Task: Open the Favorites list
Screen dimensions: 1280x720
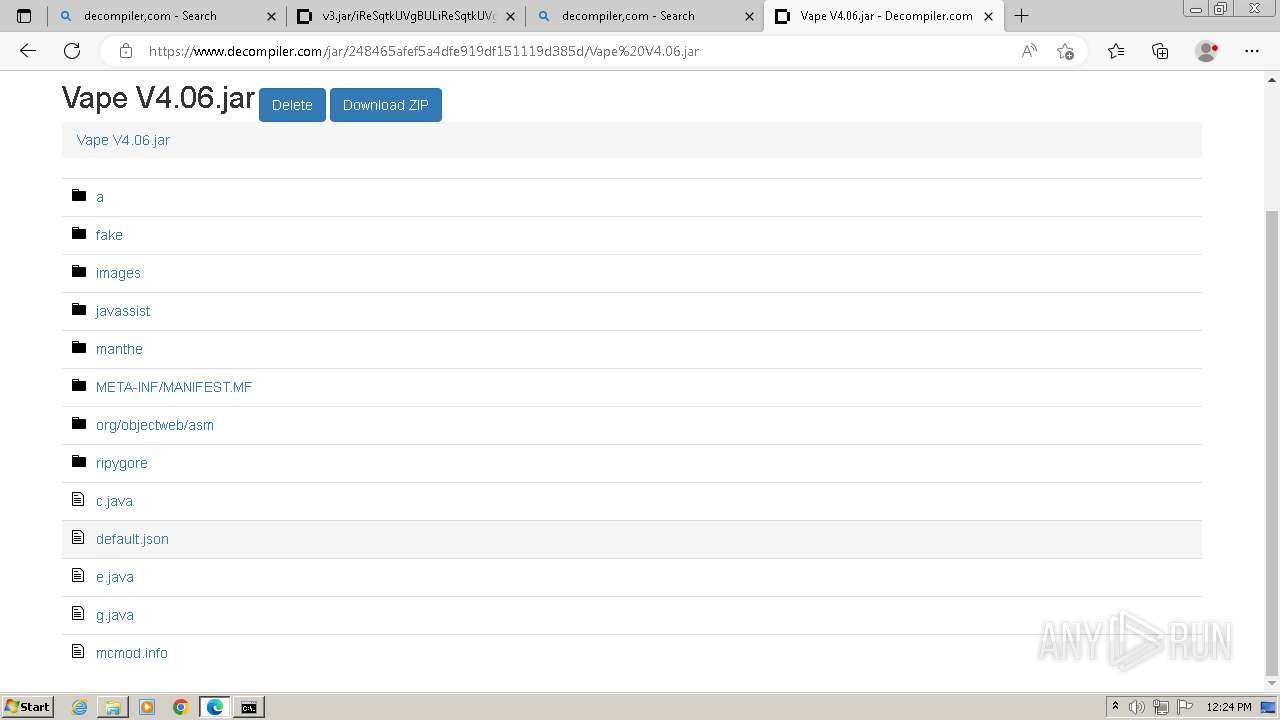Action: click(x=1116, y=51)
